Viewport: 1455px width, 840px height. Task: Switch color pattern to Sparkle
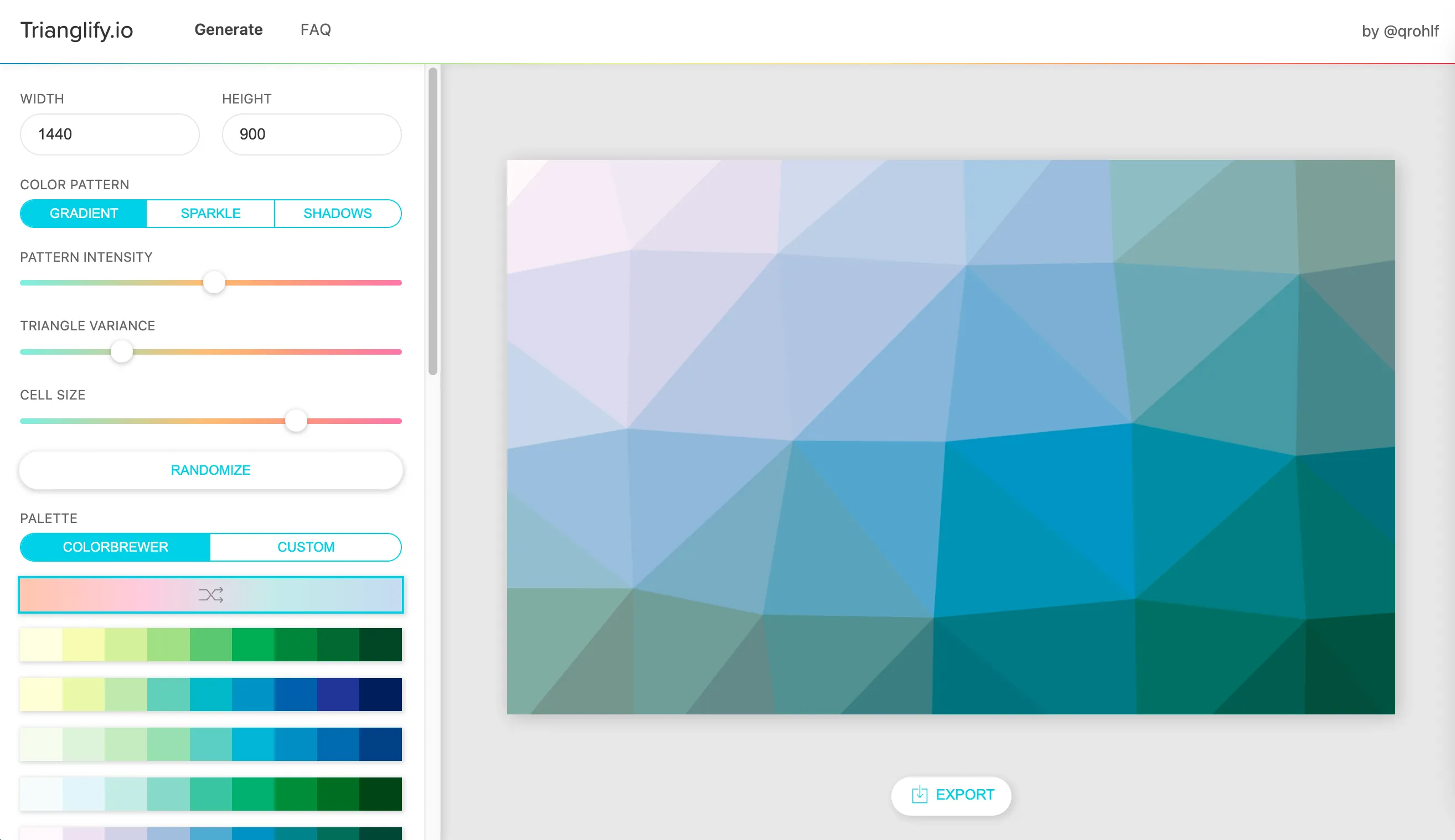(x=210, y=214)
